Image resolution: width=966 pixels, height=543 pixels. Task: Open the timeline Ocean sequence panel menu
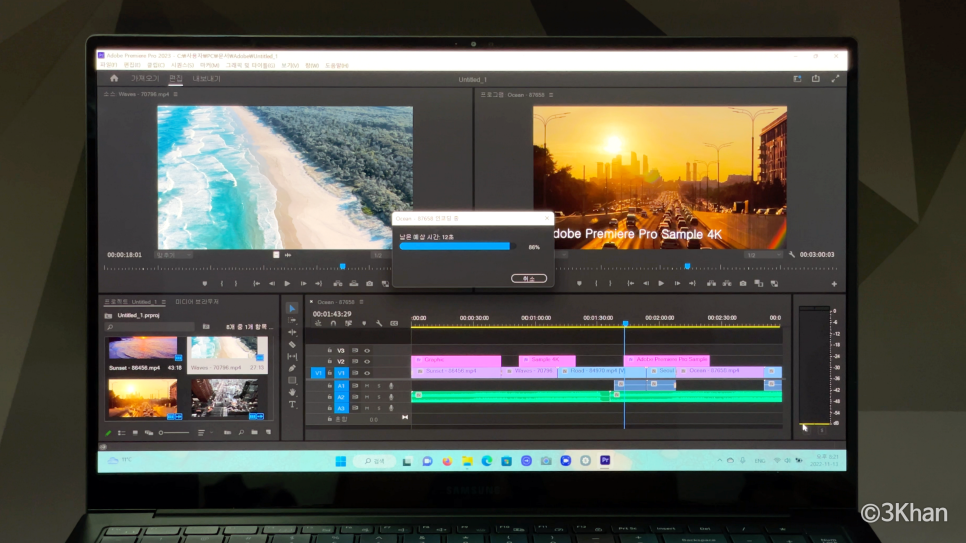click(x=361, y=302)
